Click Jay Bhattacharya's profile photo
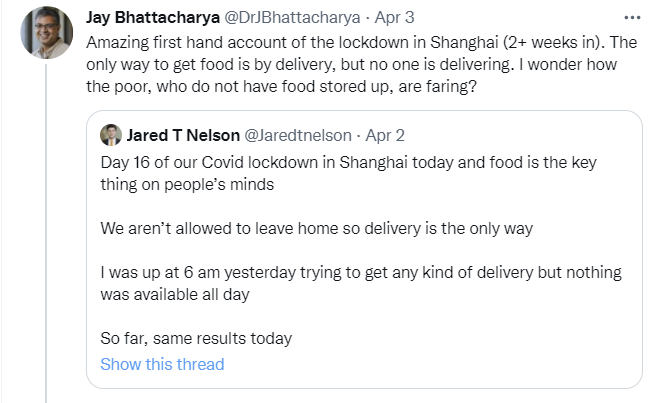Image resolution: width=658 pixels, height=403 pixels. click(46, 32)
